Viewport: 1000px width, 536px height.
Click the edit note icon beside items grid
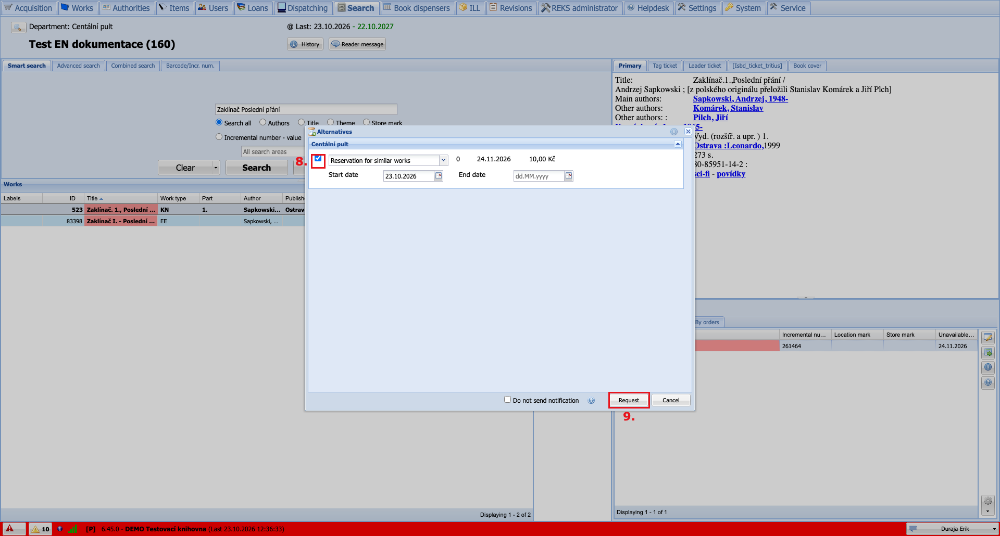989,337
